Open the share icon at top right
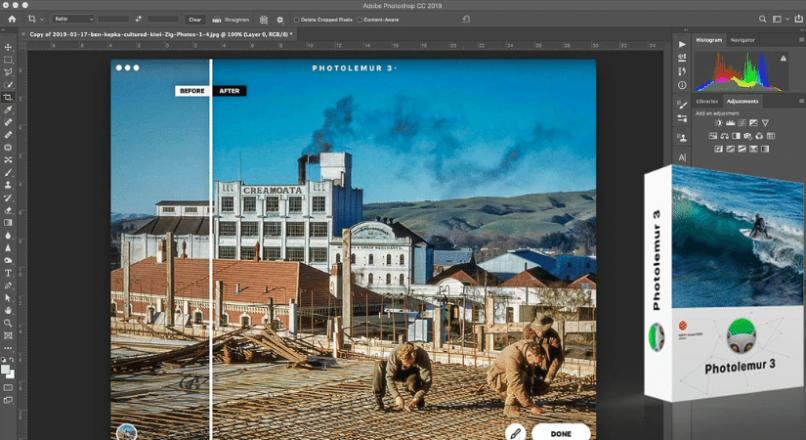The width and height of the screenshot is (806, 440). 799,19
